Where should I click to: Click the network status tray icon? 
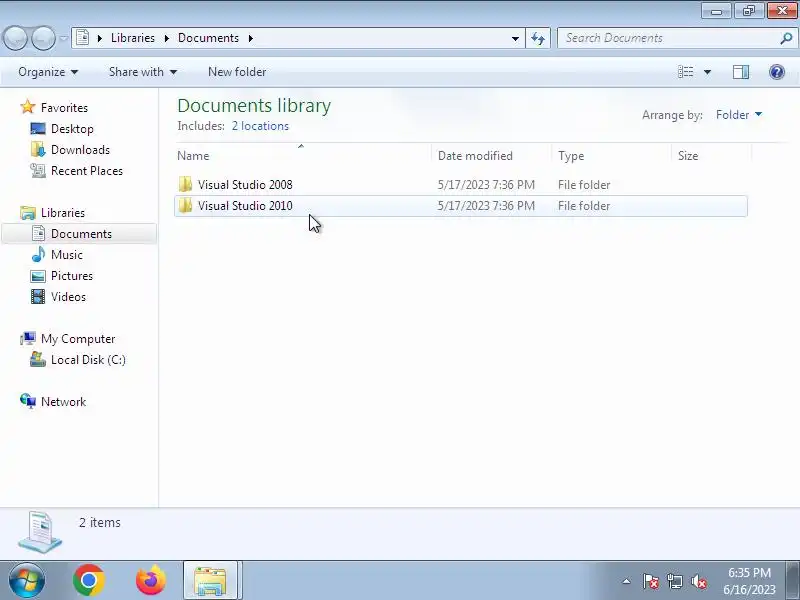click(x=674, y=581)
